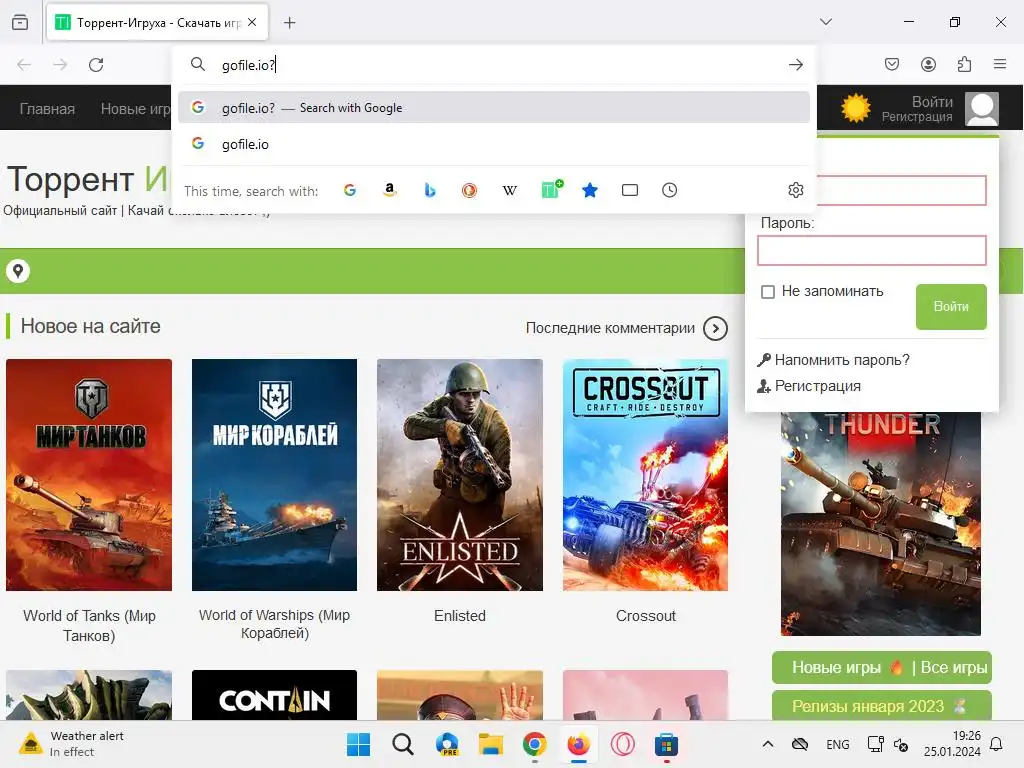Search this time with Bing

point(430,190)
